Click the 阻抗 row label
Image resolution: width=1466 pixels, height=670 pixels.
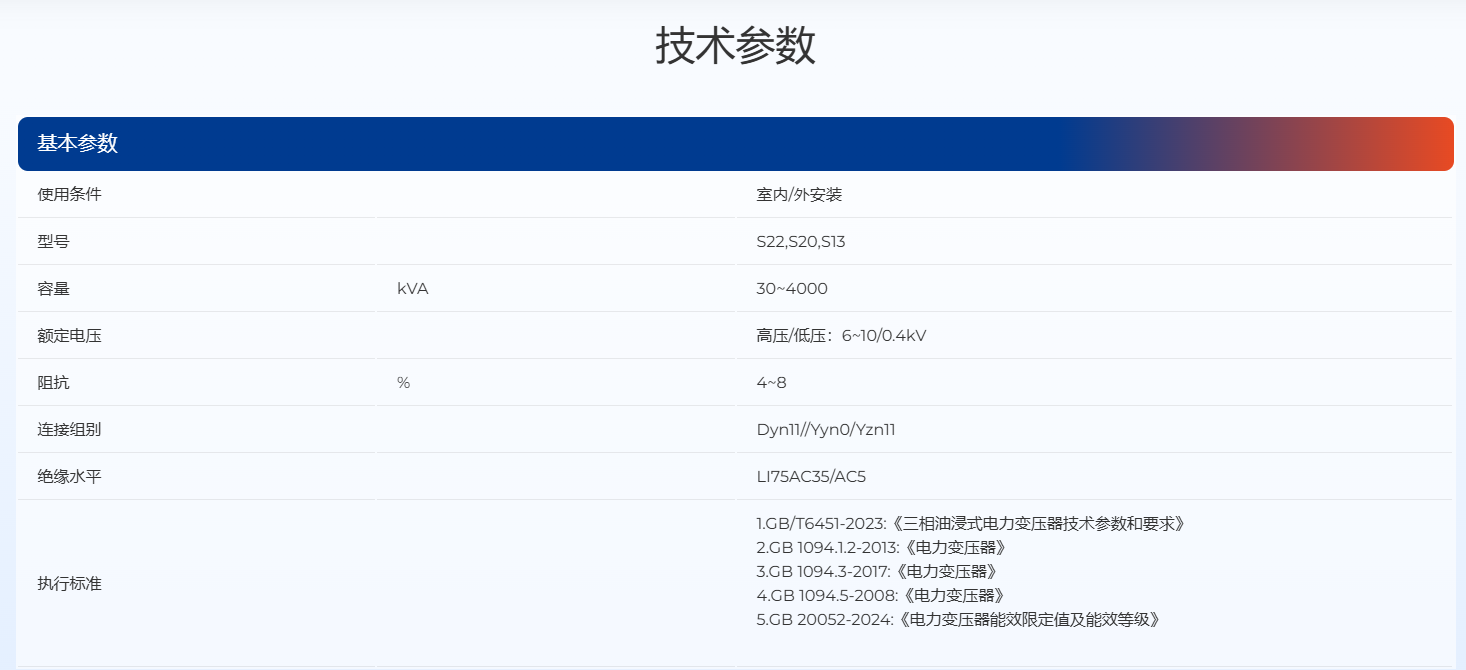(x=53, y=383)
